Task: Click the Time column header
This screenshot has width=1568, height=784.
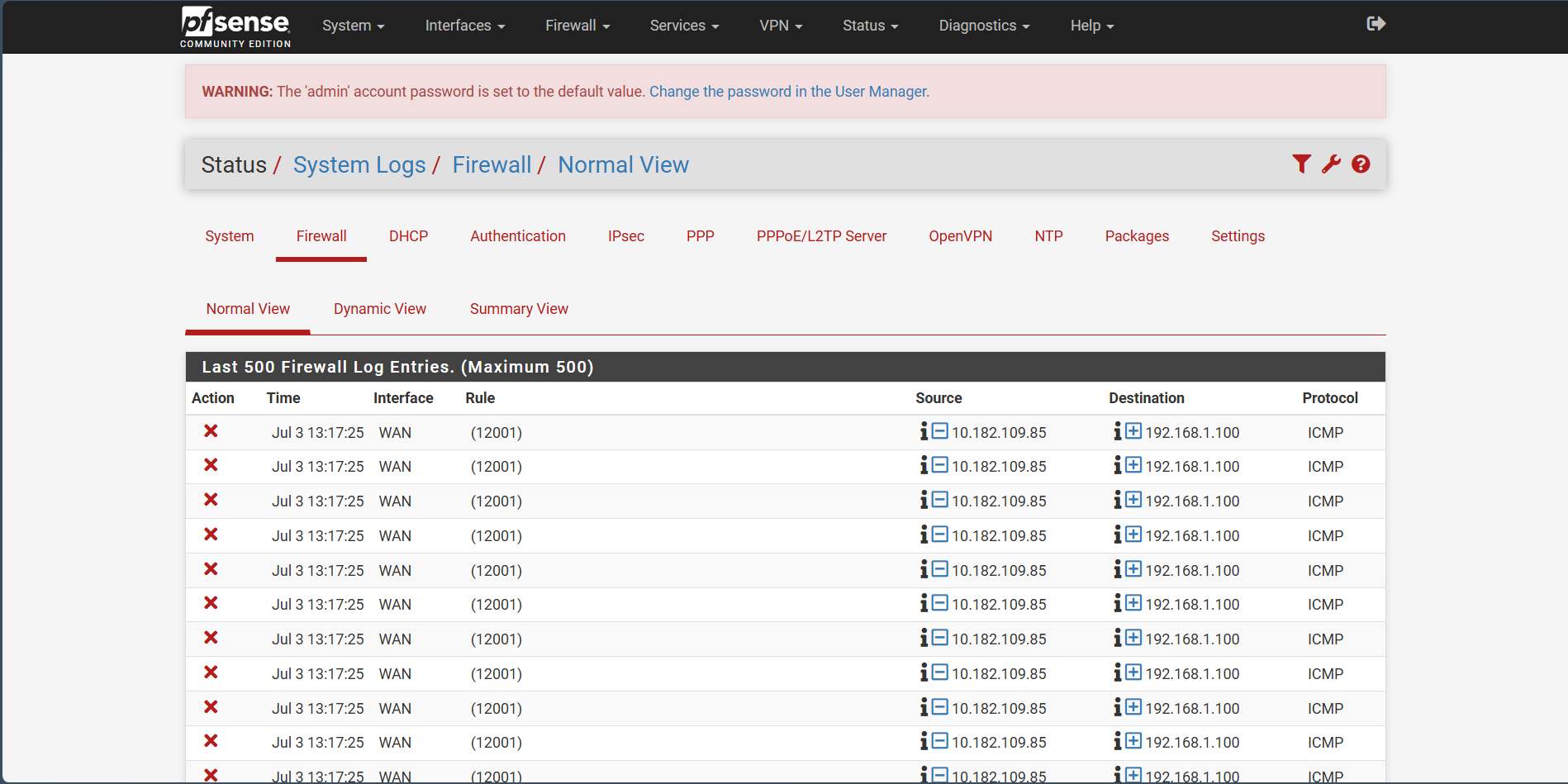Action: [283, 398]
